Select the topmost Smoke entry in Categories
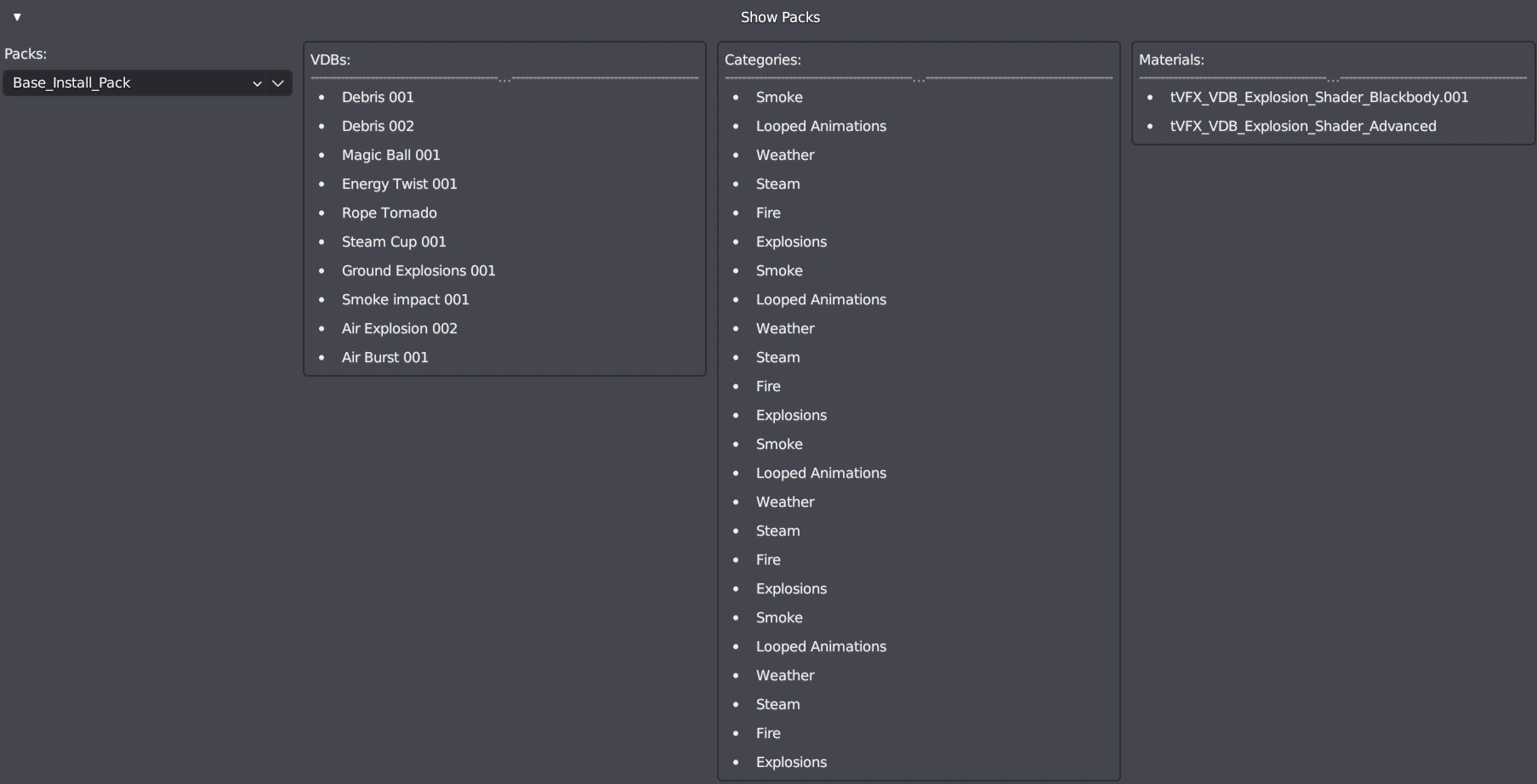1537x784 pixels. point(779,97)
